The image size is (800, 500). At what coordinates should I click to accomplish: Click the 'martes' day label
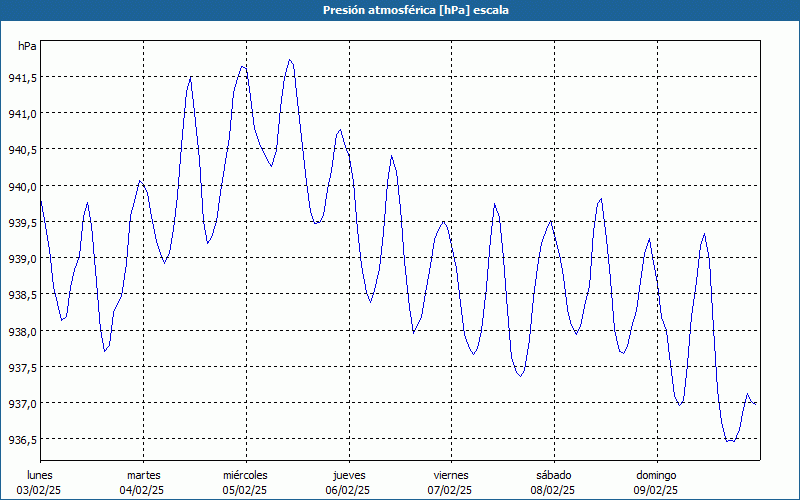click(x=143, y=475)
